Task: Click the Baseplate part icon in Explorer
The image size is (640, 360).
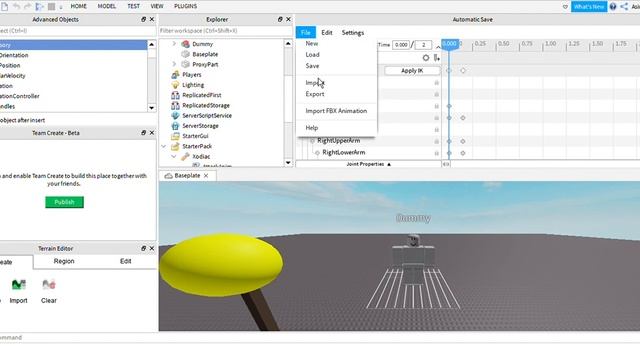Action: (x=185, y=54)
